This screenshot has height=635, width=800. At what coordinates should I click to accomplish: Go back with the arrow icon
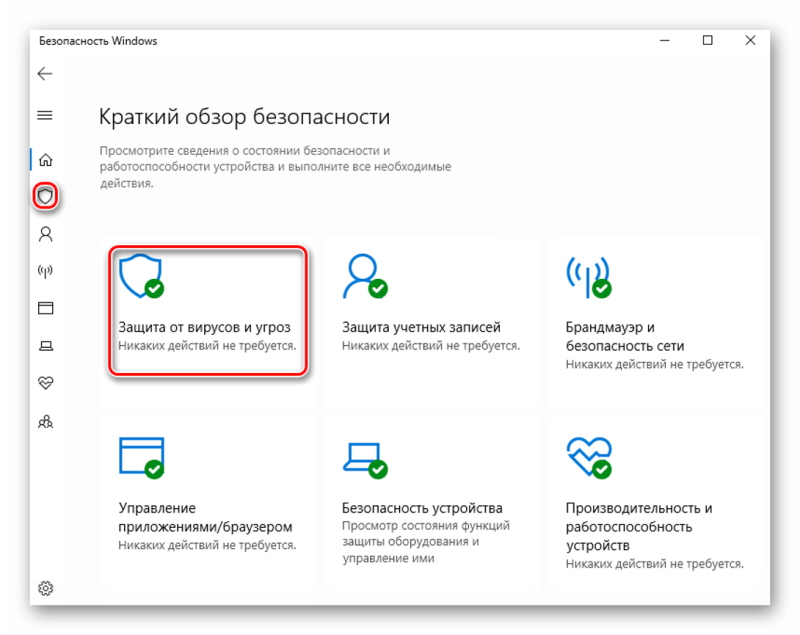click(x=45, y=74)
